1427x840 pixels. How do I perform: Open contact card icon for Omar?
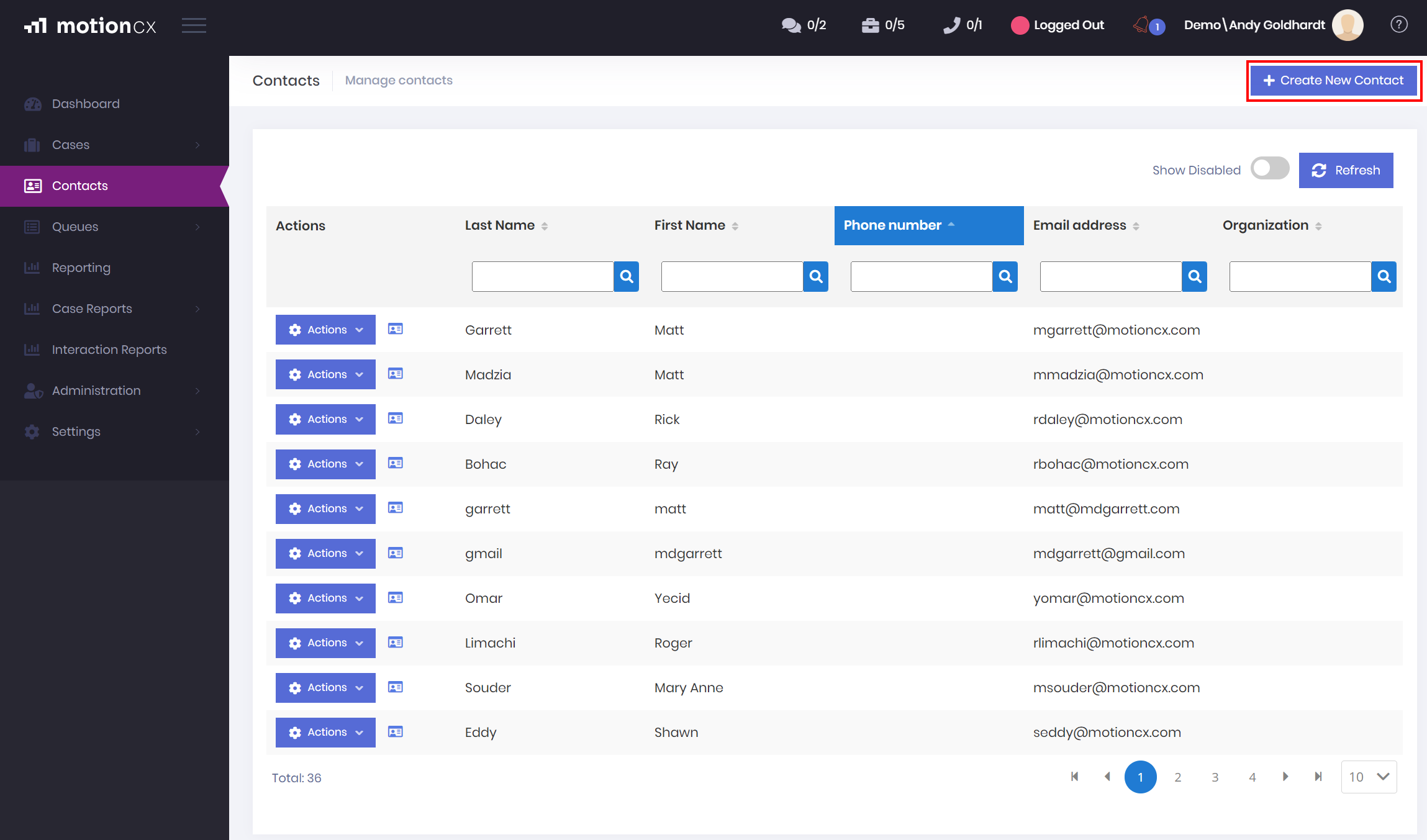[396, 597]
